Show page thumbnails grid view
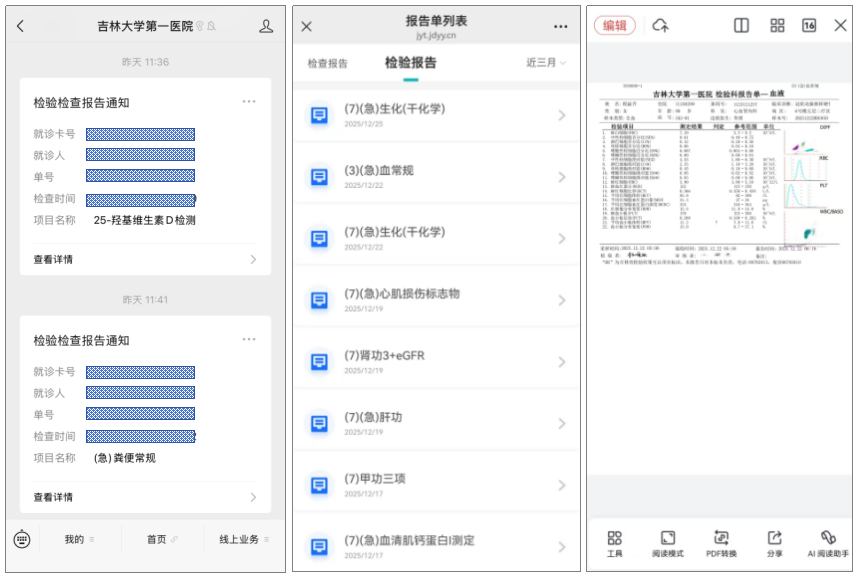The image size is (860, 578). click(777, 26)
